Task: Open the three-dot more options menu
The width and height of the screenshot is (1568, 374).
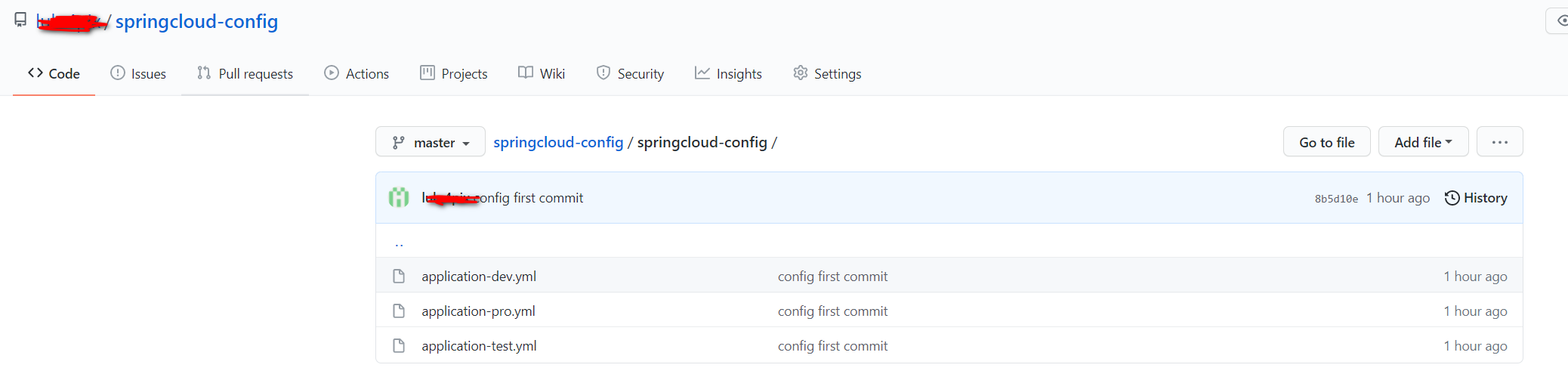Action: point(1500,142)
